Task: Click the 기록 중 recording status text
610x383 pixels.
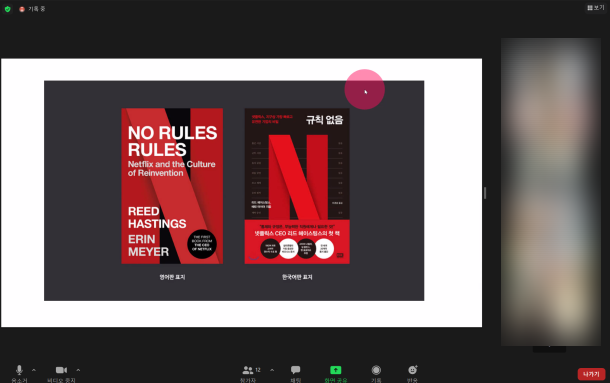Action: tap(37, 9)
